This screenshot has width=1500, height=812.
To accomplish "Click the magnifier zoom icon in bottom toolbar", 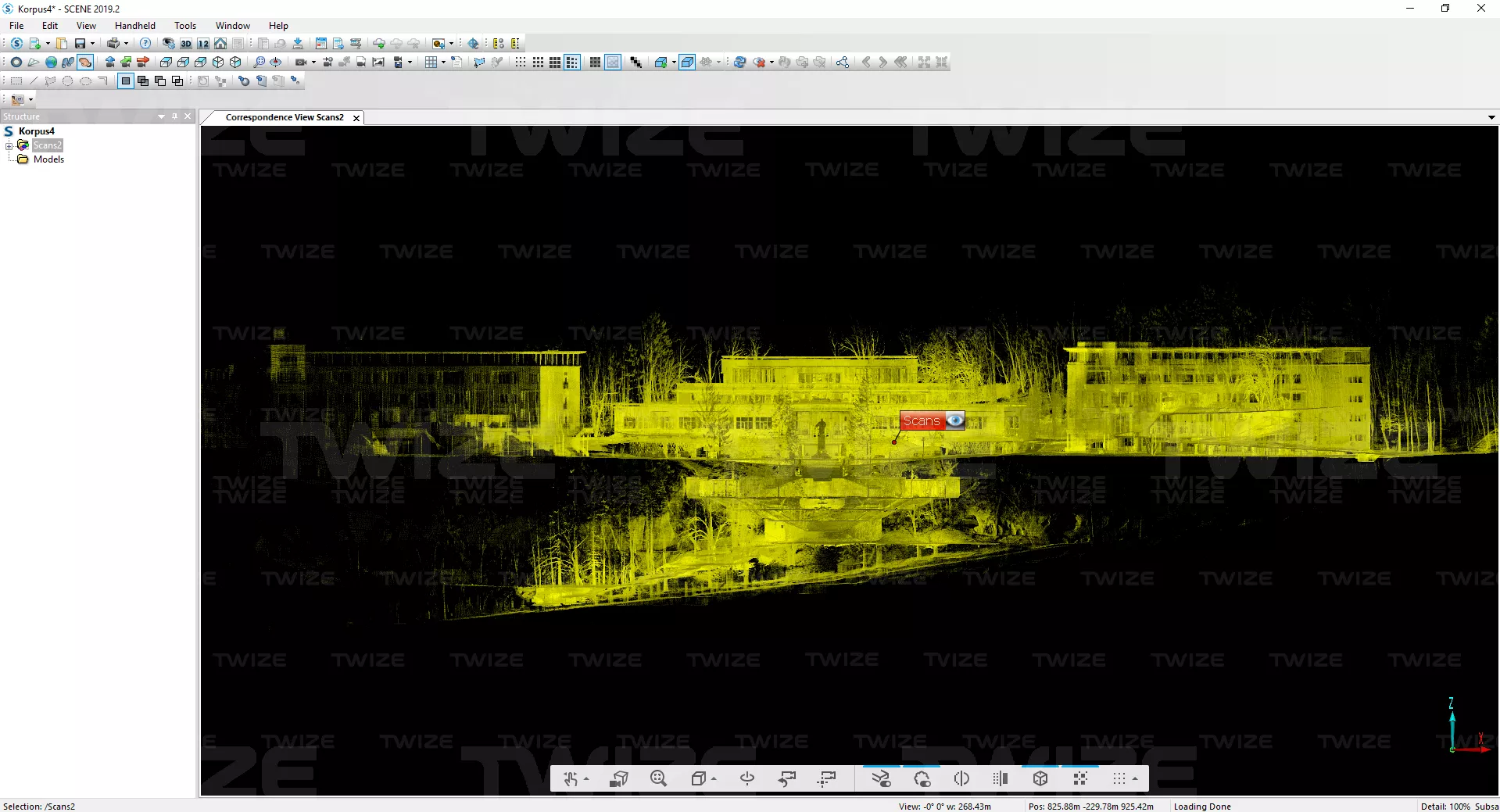I will pos(658,778).
